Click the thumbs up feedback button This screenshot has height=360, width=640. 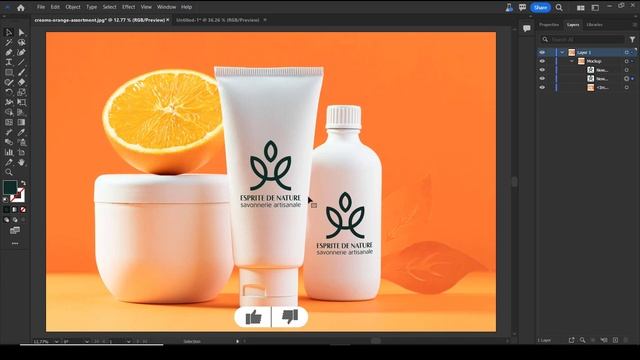[x=253, y=317]
